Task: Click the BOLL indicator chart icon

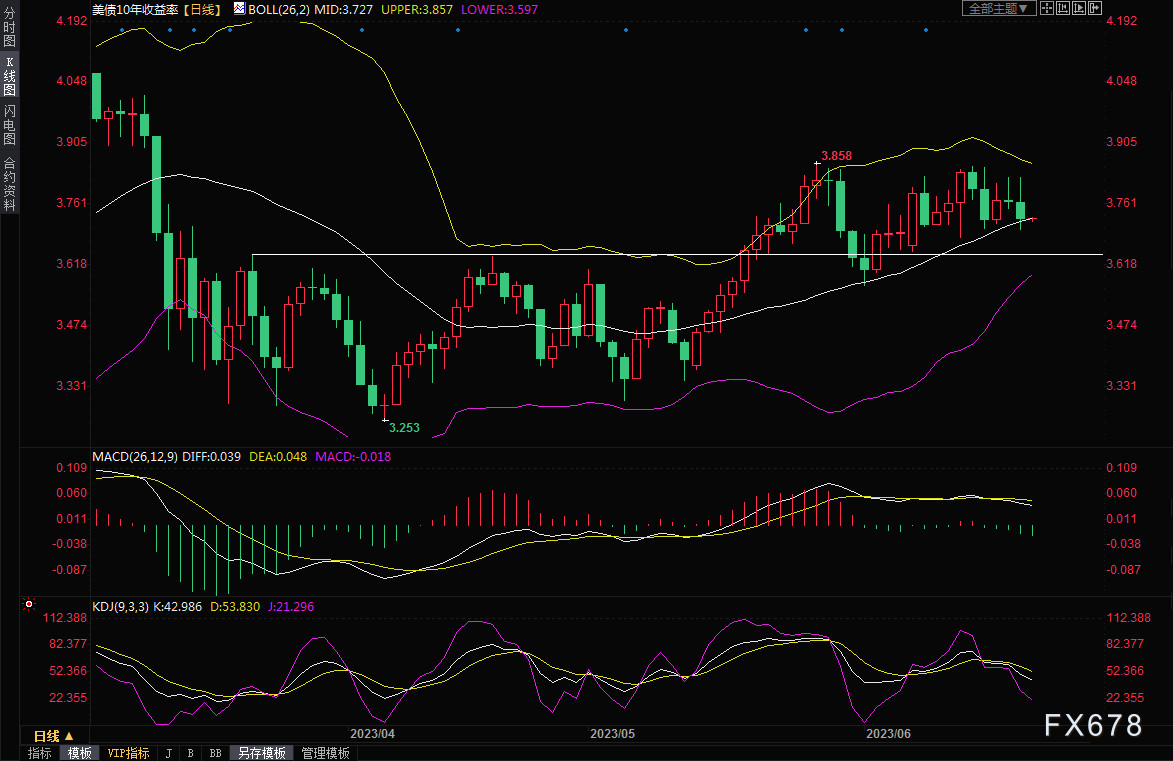Action: click(237, 8)
